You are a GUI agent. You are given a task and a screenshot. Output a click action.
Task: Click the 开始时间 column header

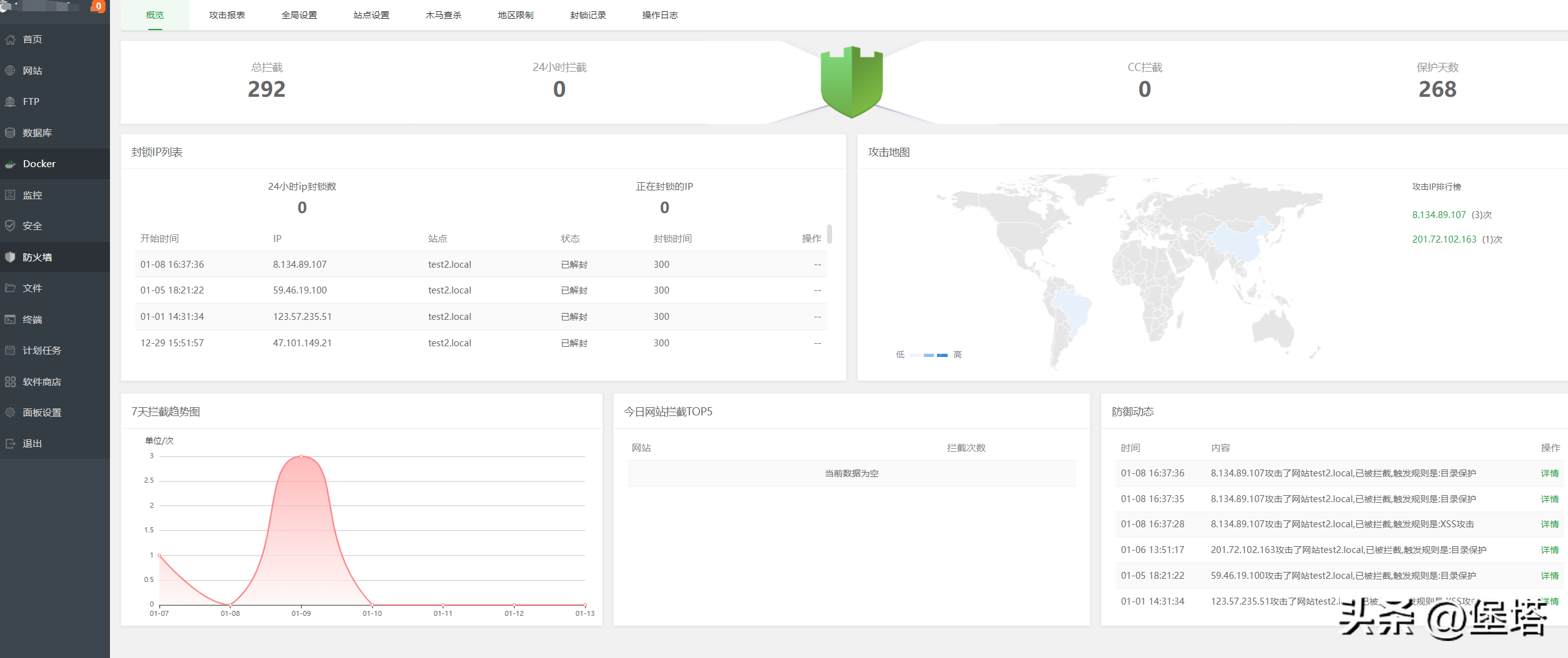(x=160, y=239)
